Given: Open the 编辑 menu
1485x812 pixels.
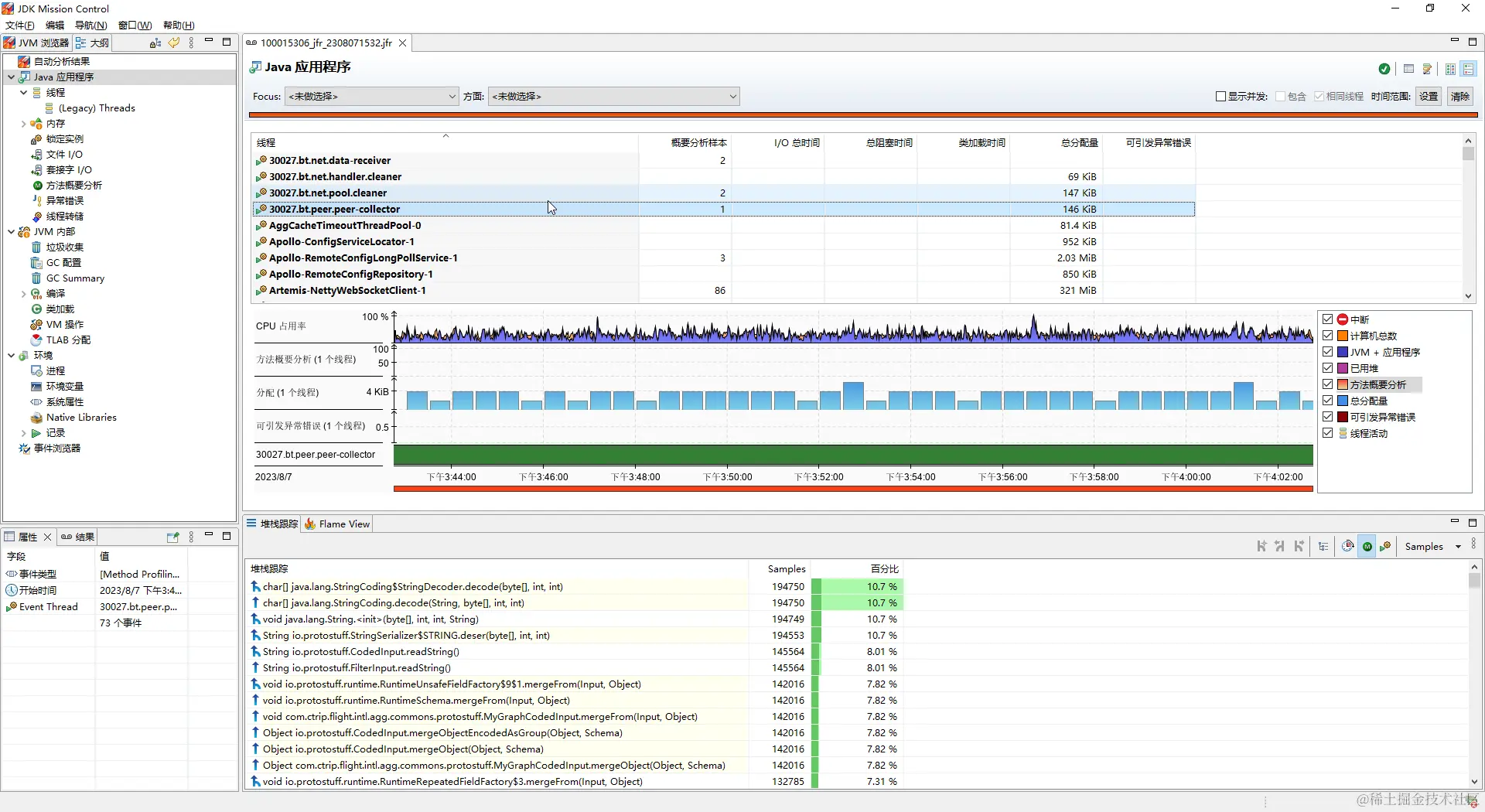Looking at the screenshot, I should click(55, 25).
